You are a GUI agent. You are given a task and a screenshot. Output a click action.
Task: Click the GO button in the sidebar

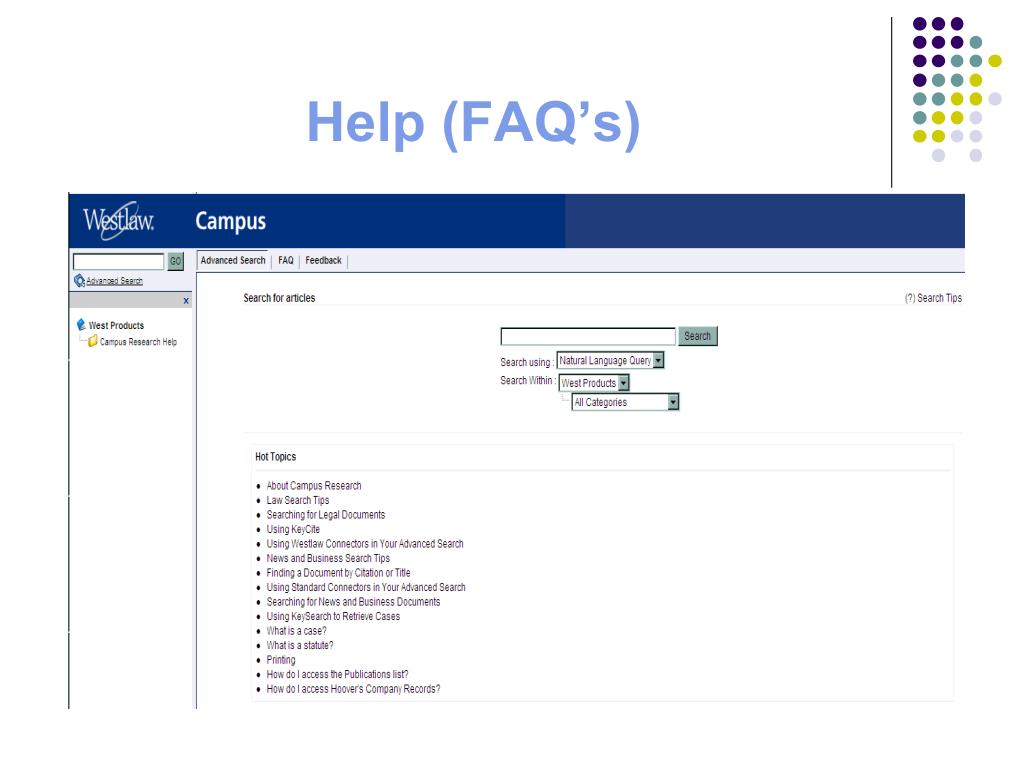(176, 261)
